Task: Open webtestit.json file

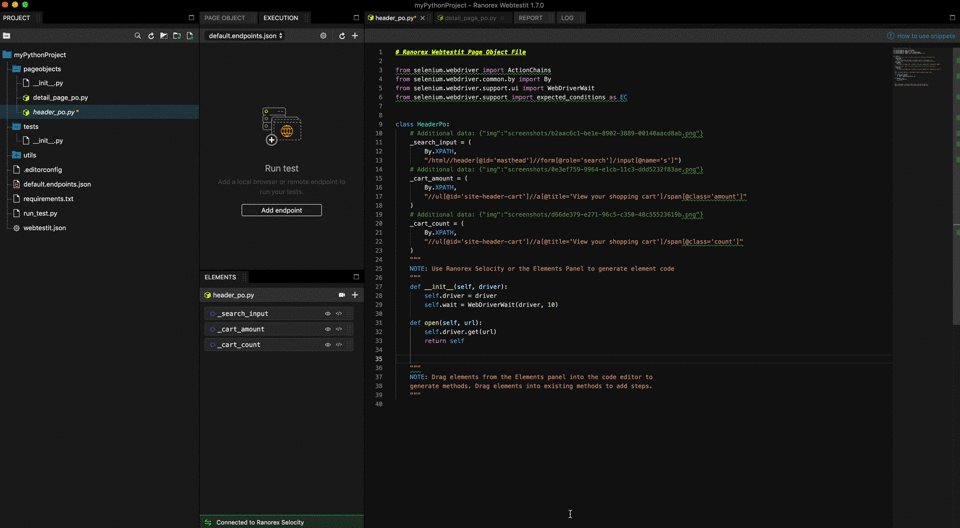Action: pos(45,228)
